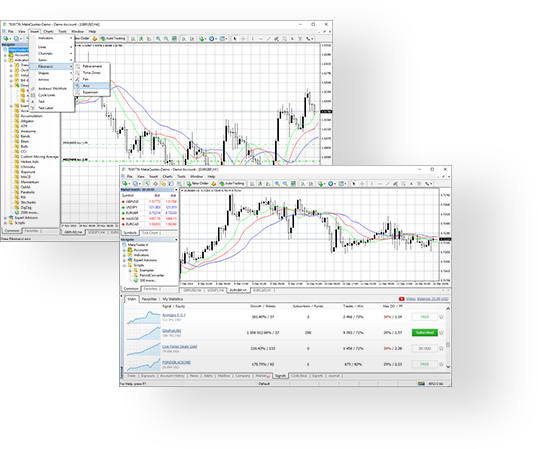Click the 20 USD subscribe button
Screen dimensions: 538x449
pos(424,348)
